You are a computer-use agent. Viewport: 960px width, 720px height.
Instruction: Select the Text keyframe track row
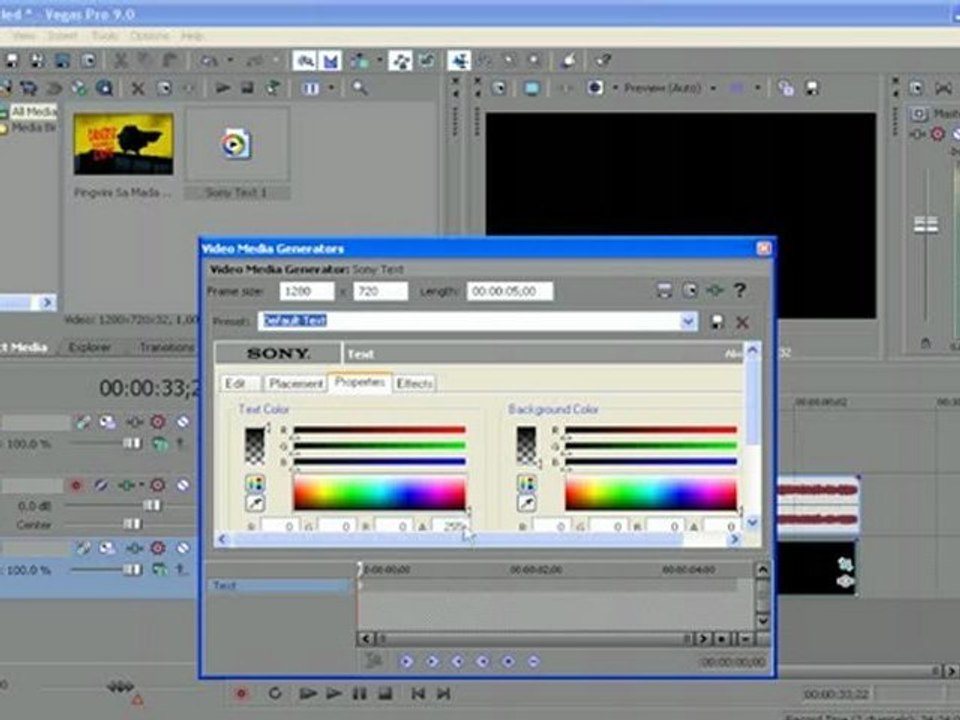click(x=280, y=586)
